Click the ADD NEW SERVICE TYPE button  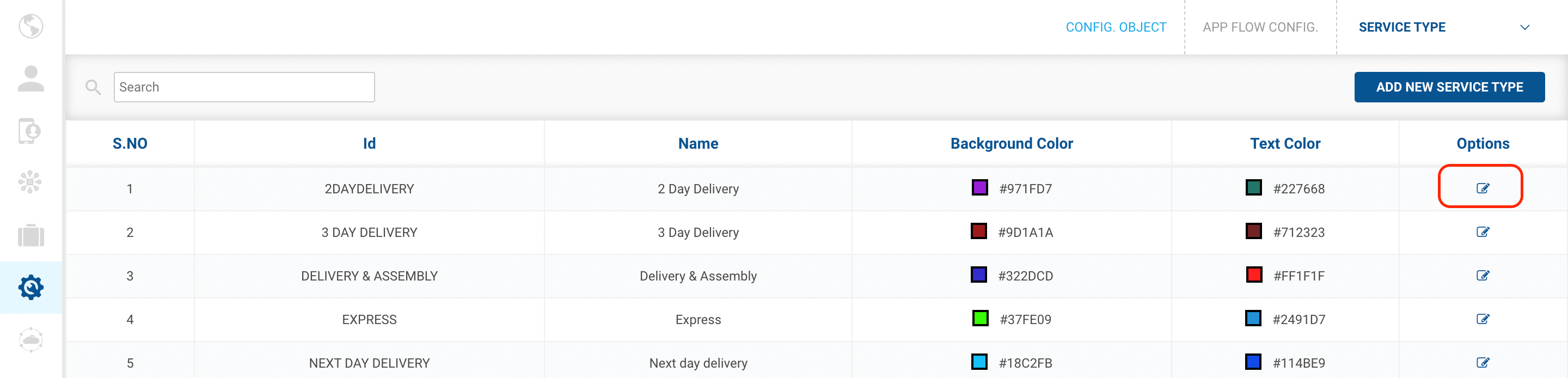point(1449,87)
